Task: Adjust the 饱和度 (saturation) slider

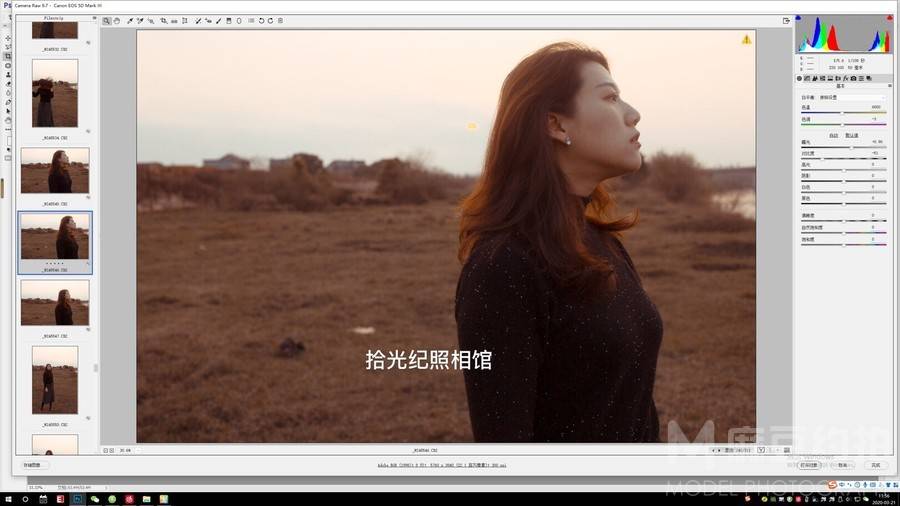Action: (843, 245)
